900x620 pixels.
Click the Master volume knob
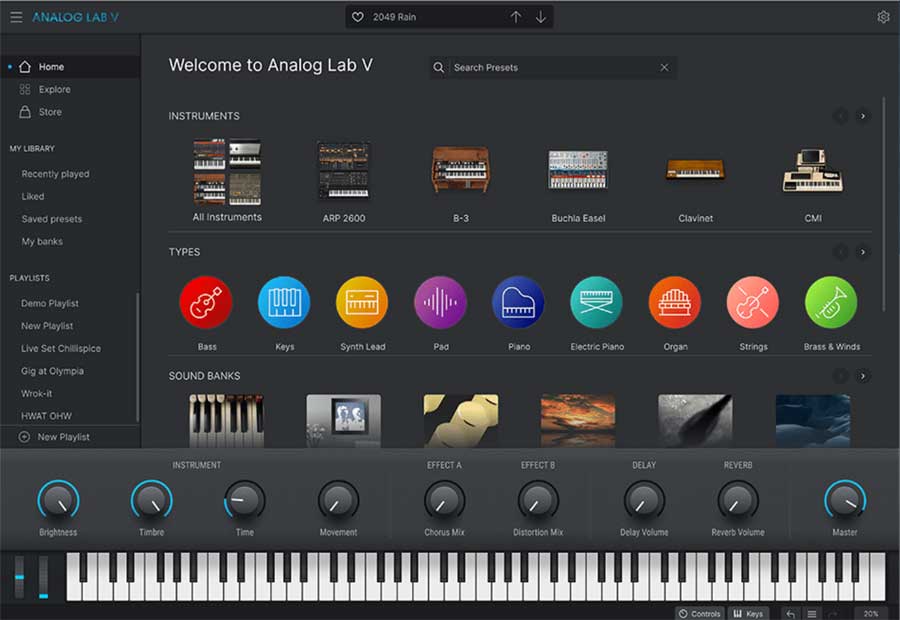(845, 501)
